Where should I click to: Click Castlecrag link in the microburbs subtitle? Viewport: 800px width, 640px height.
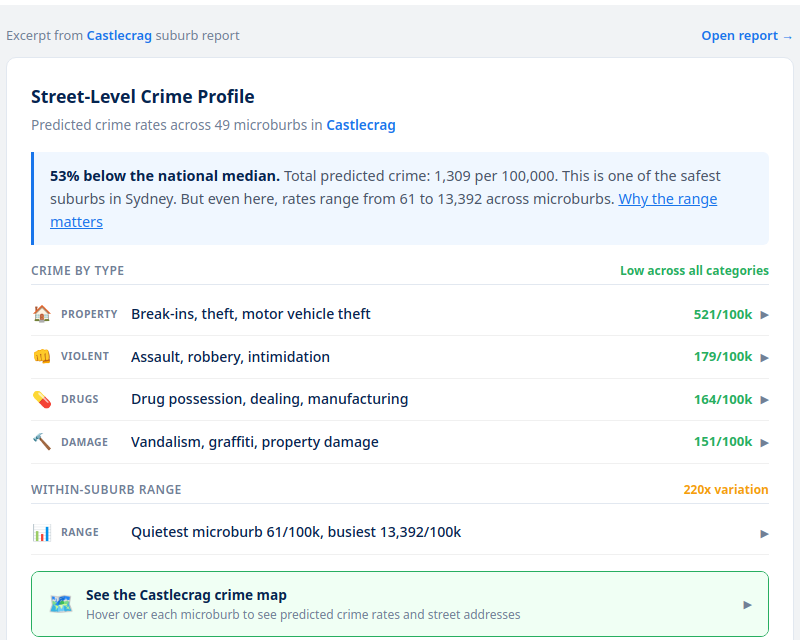[361, 126]
